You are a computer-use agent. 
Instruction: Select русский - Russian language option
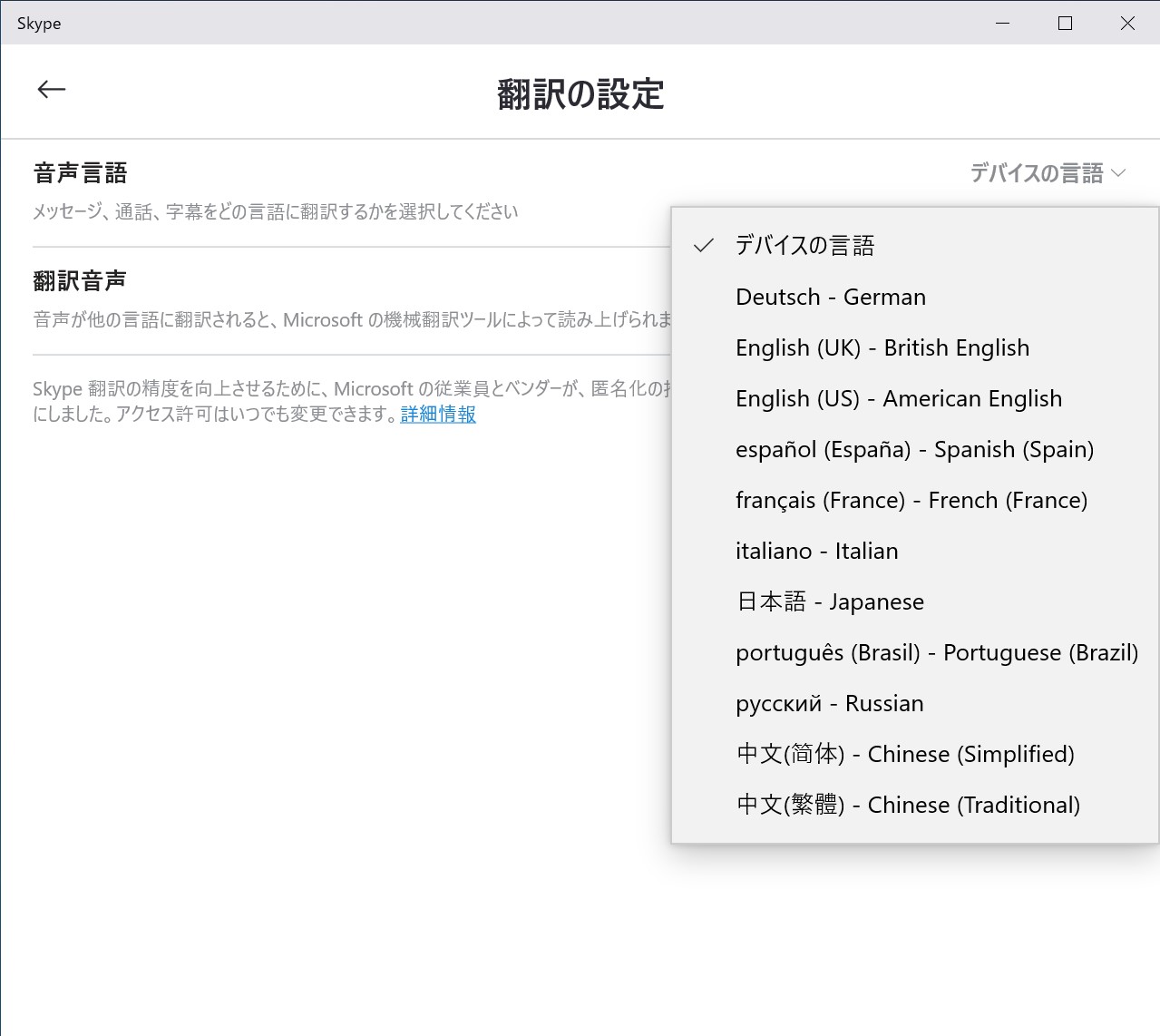click(828, 703)
